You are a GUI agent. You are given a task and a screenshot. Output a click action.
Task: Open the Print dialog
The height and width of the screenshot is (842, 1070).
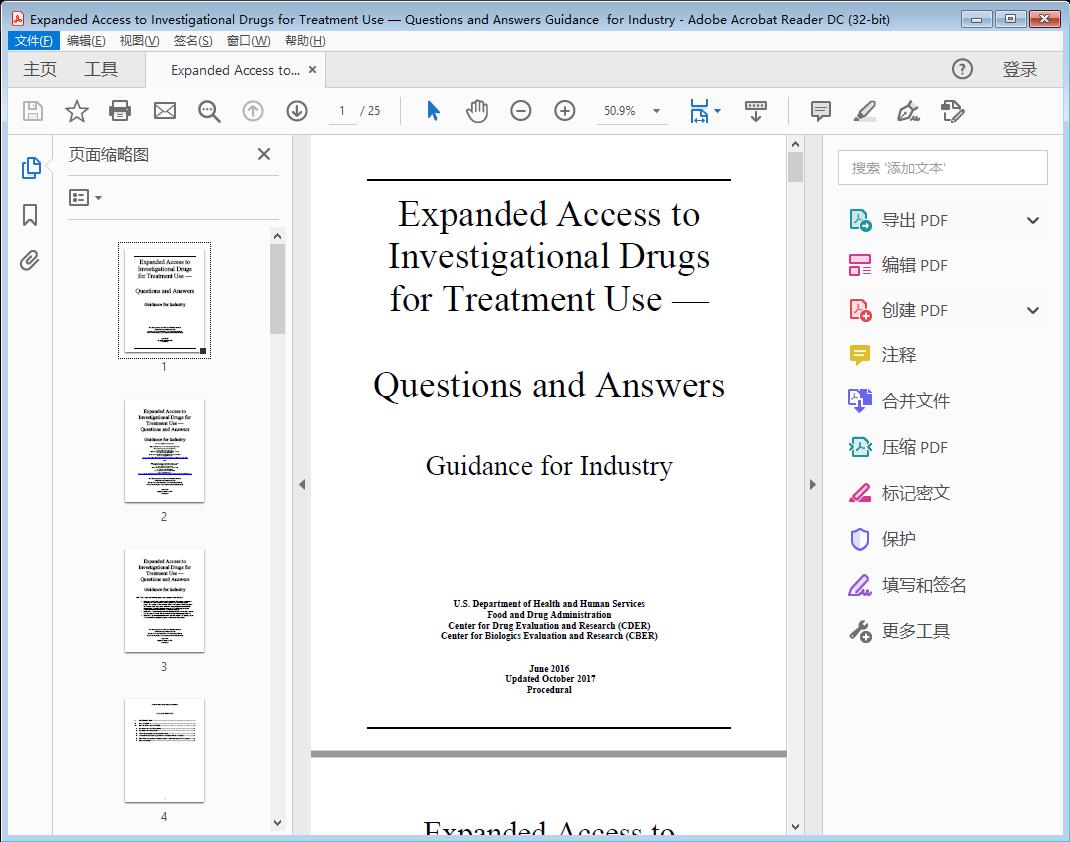click(120, 111)
